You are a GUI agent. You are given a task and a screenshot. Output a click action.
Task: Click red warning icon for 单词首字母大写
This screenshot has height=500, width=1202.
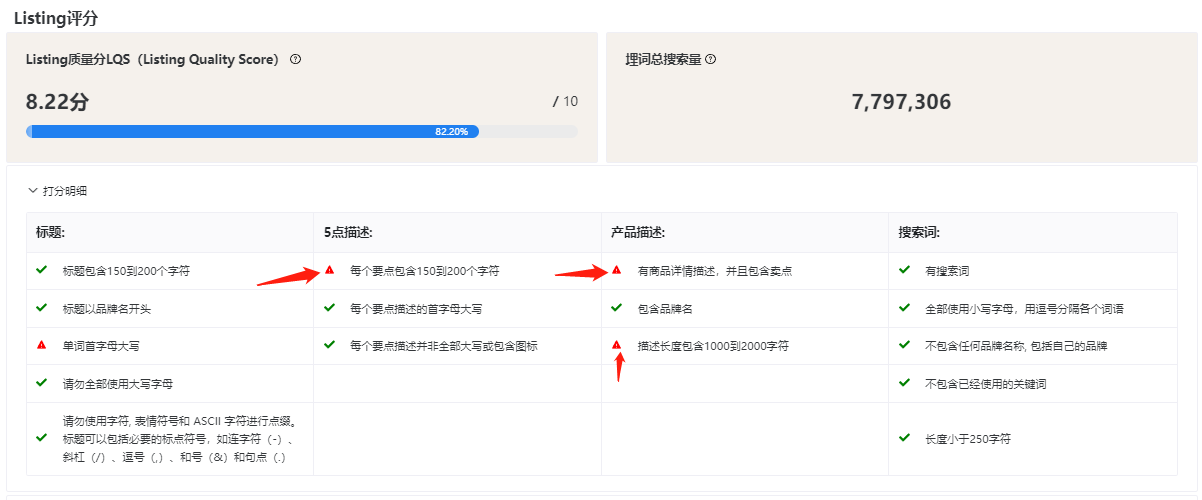click(x=41, y=345)
